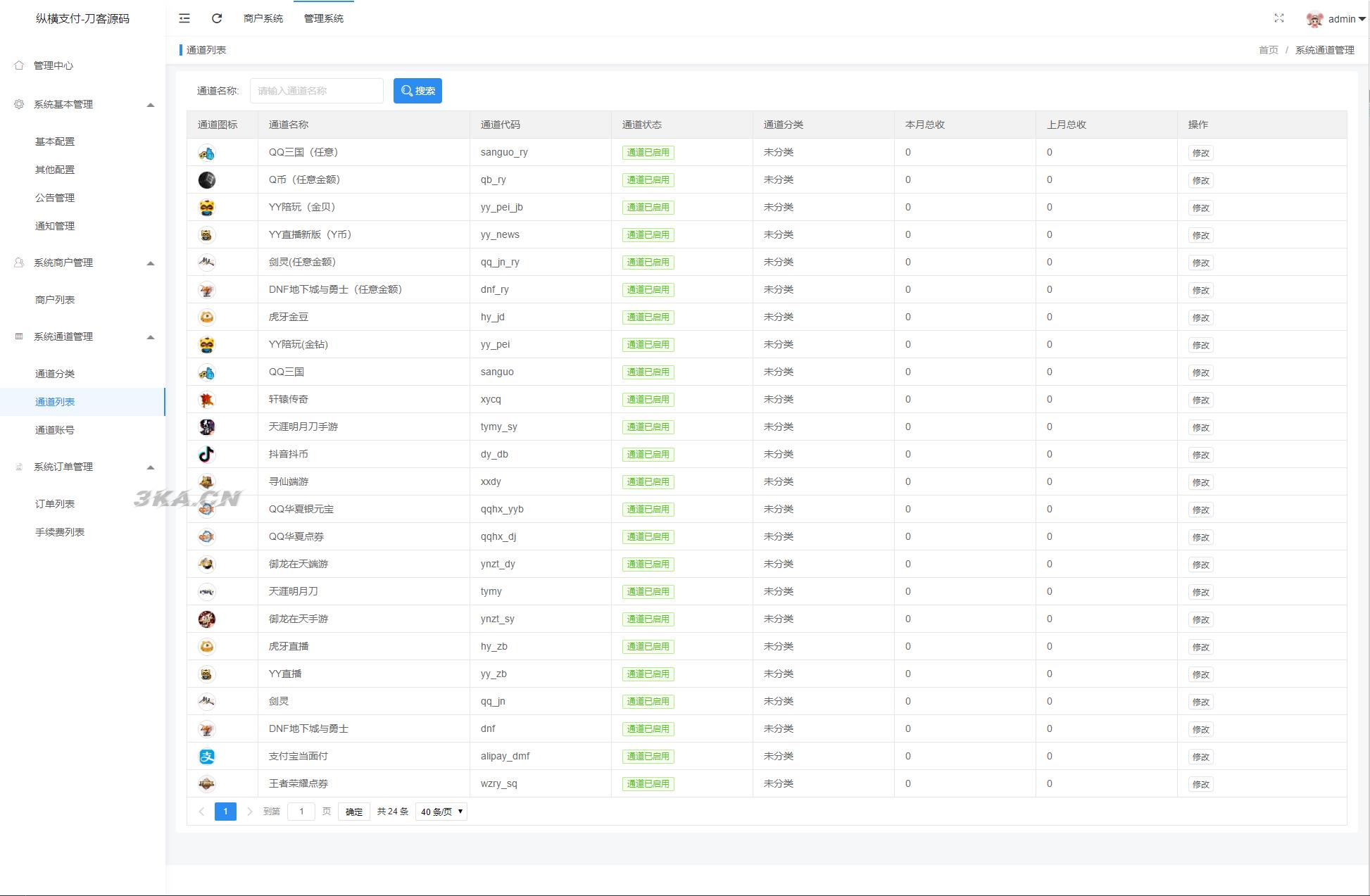This screenshot has height=896, width=1370.
Task: Click the admin avatar image
Action: pyautogui.click(x=1314, y=19)
